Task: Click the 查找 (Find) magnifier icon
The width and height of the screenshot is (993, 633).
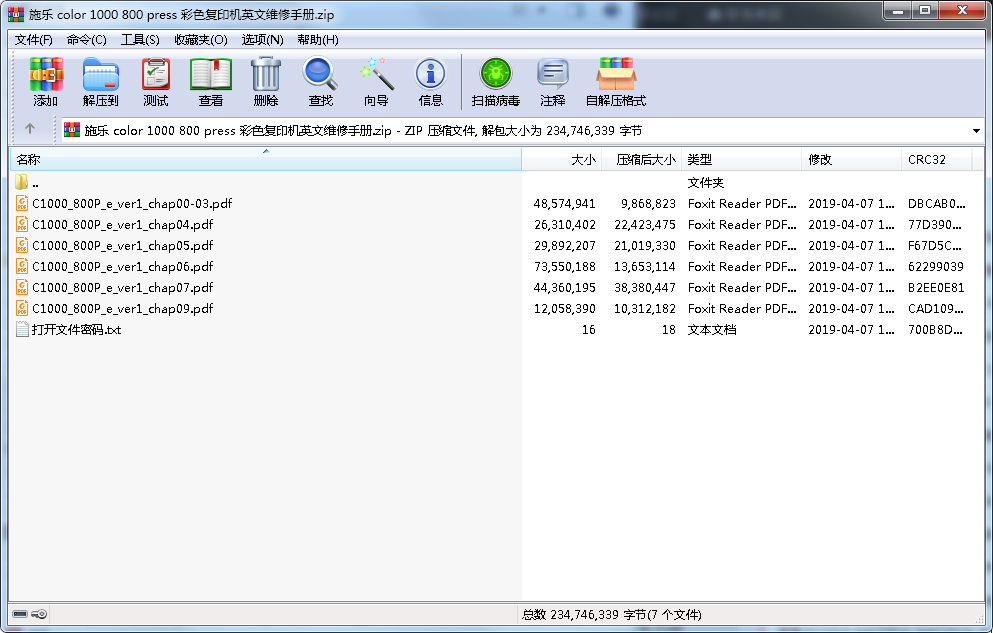Action: [320, 74]
